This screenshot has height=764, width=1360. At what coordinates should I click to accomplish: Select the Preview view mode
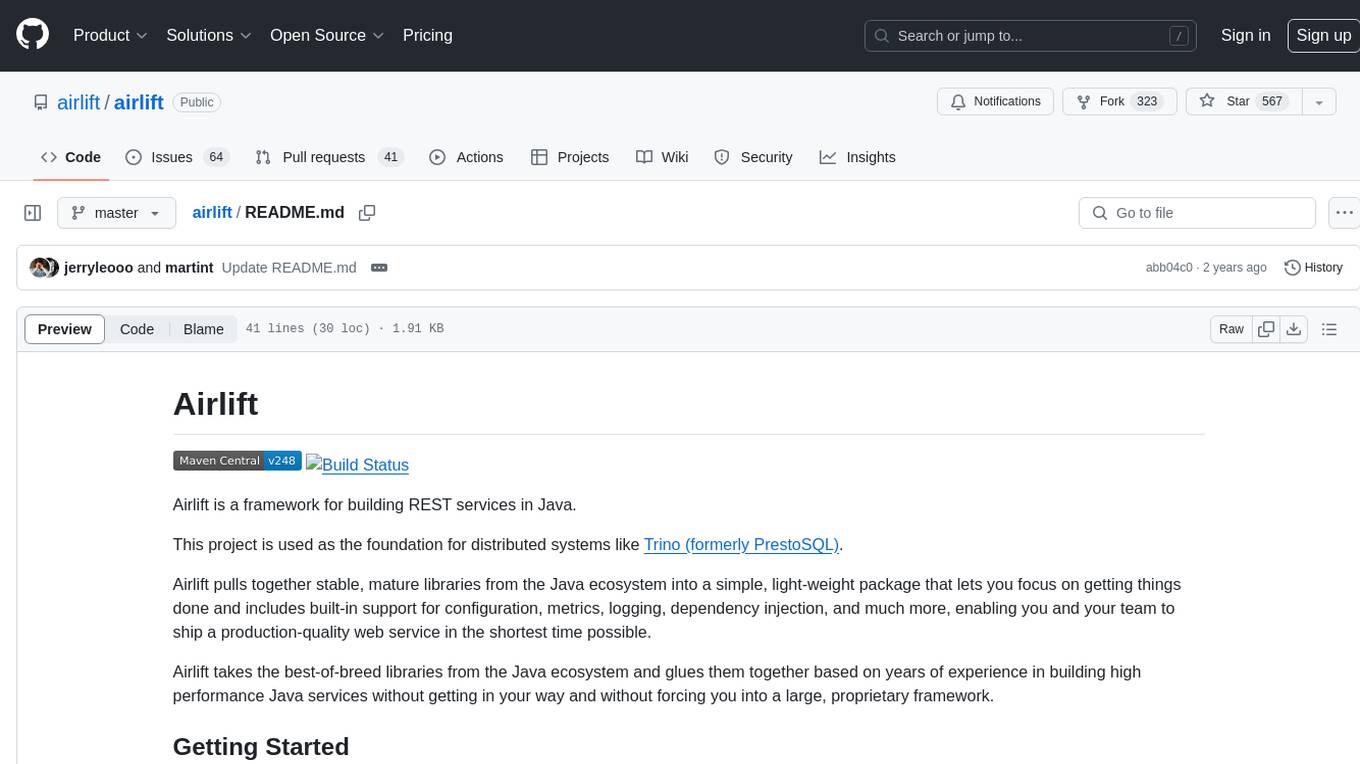point(65,329)
